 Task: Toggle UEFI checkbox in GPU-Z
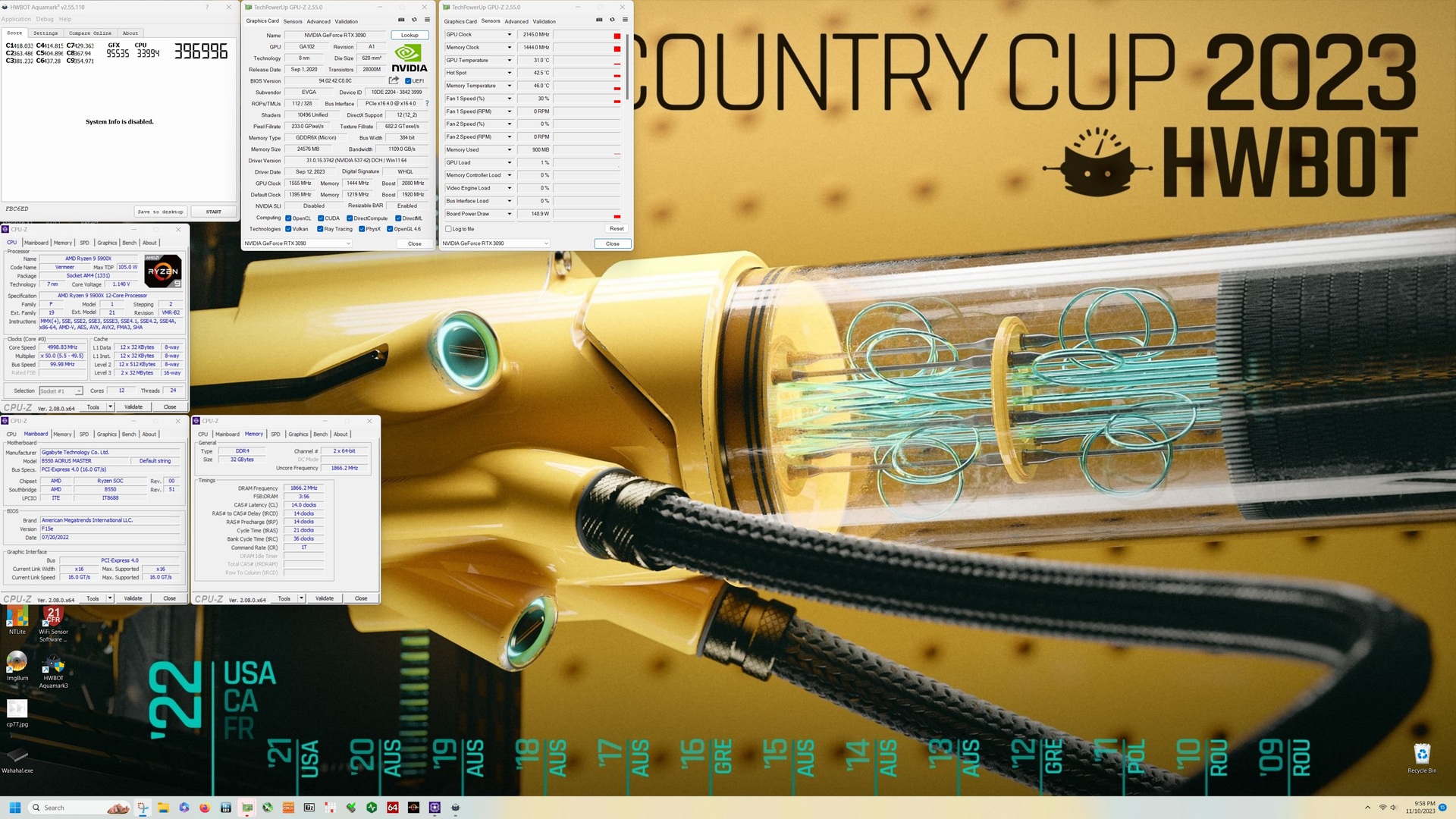point(408,81)
